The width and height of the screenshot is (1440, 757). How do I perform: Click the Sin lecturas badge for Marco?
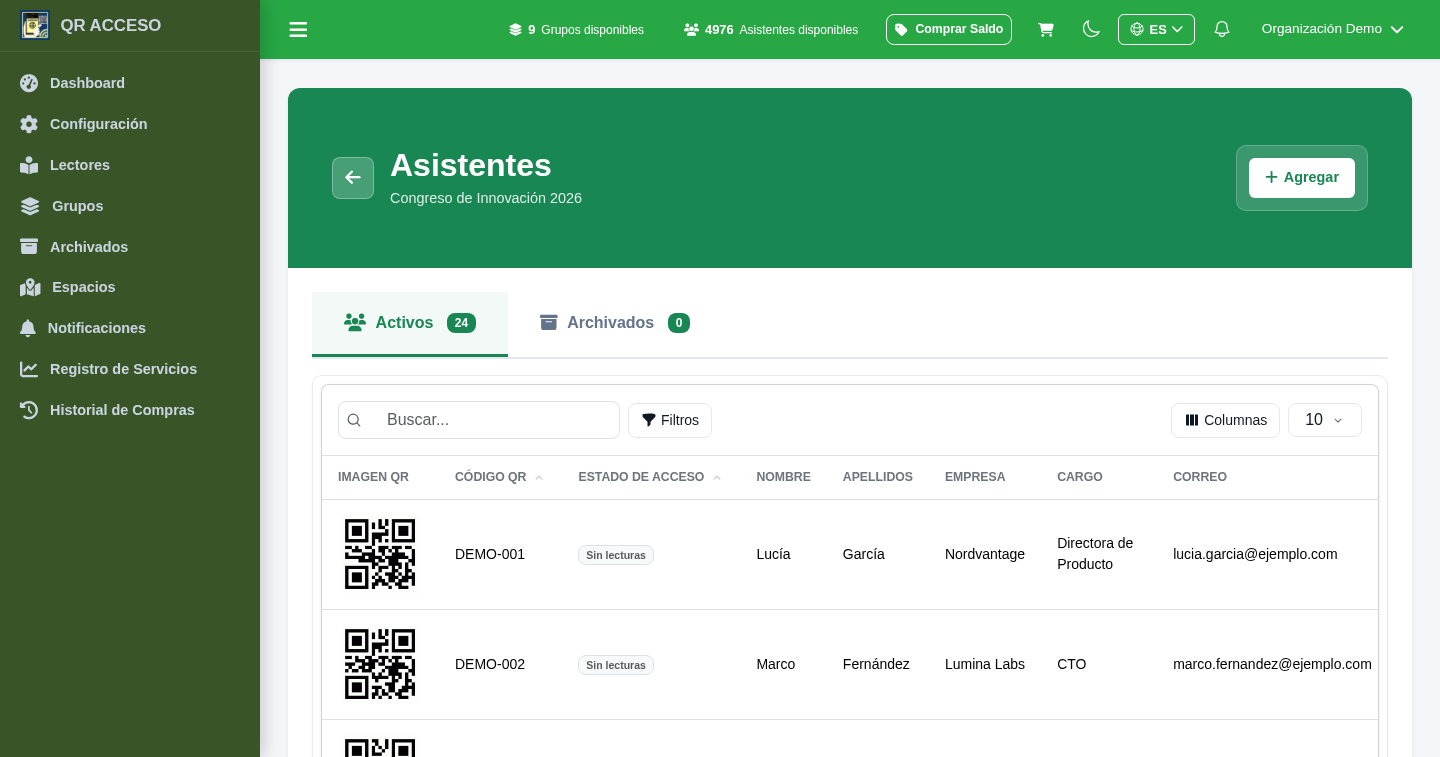[616, 665]
